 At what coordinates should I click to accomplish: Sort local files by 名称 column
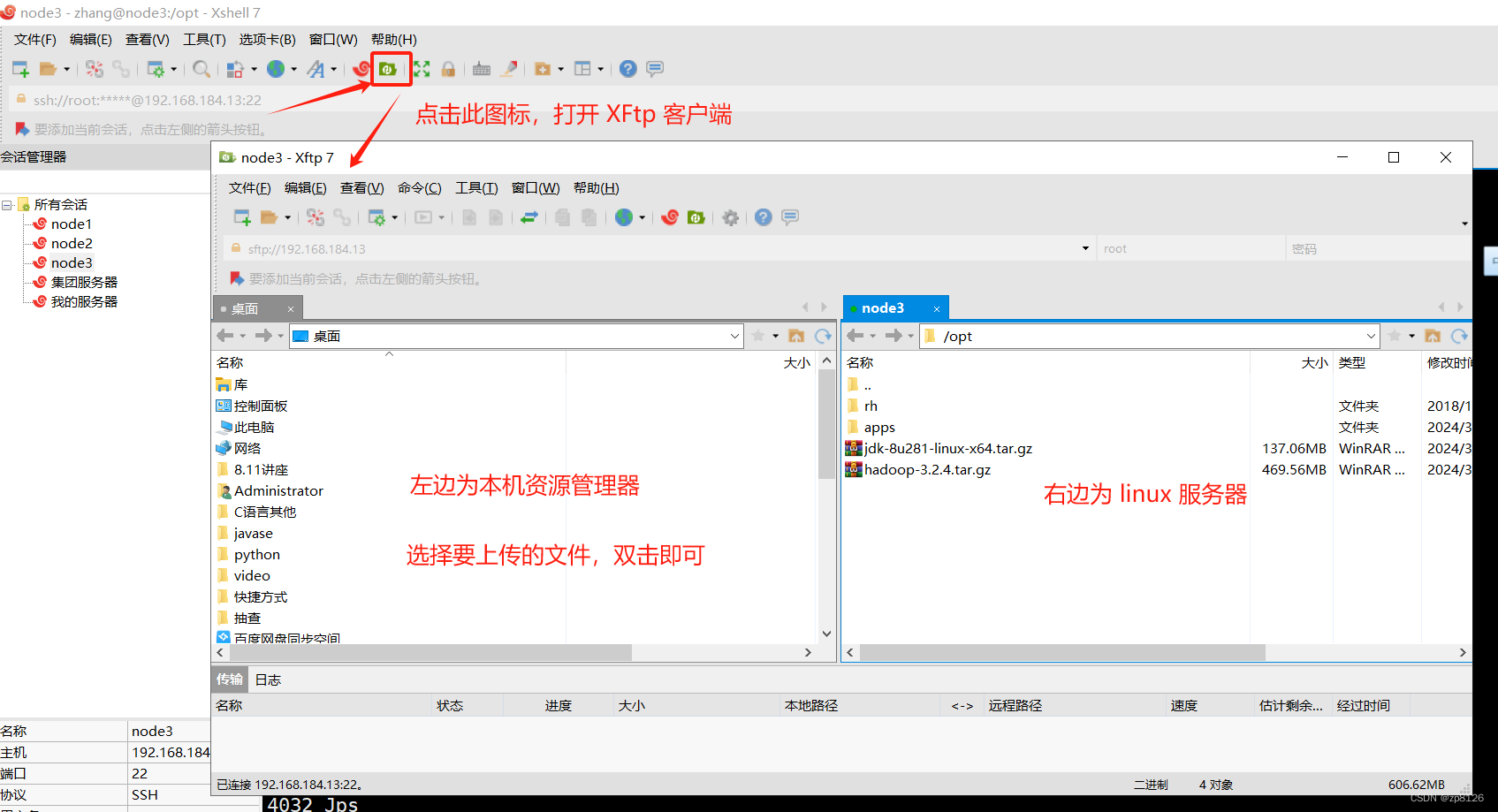[230, 363]
